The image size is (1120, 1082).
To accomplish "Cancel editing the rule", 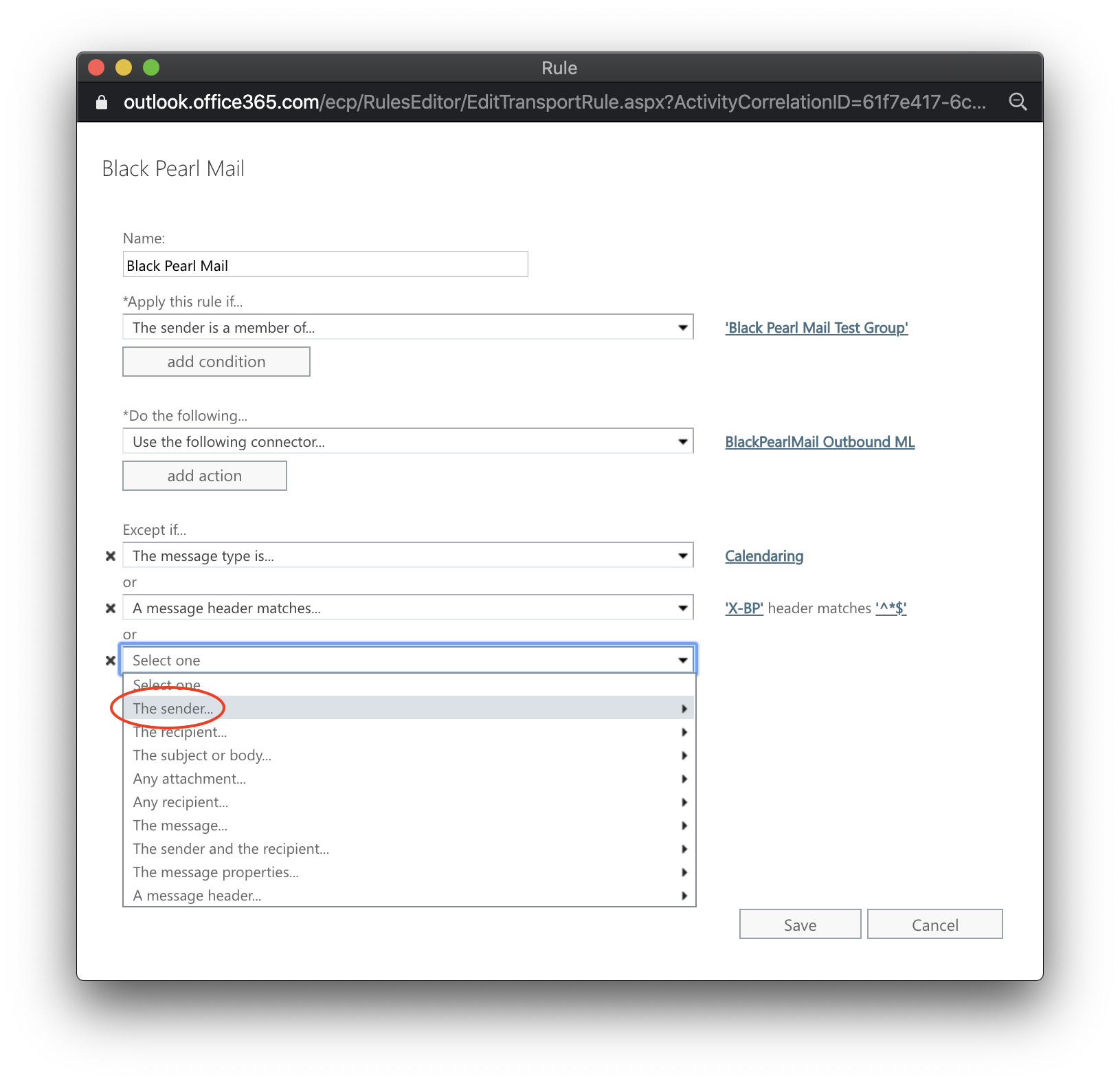I will 935,925.
